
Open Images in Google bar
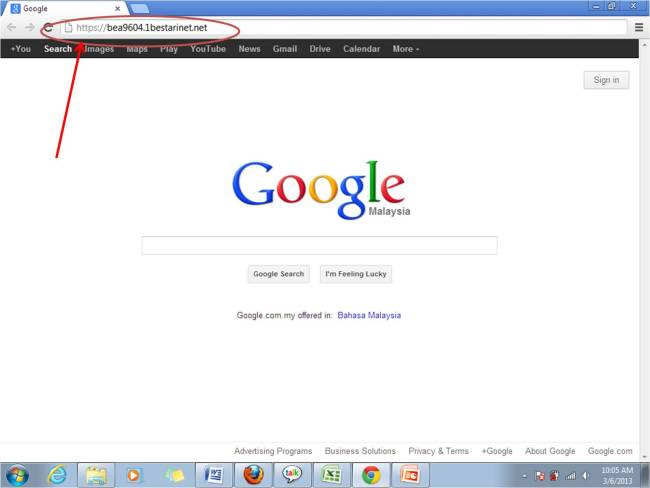[99, 49]
